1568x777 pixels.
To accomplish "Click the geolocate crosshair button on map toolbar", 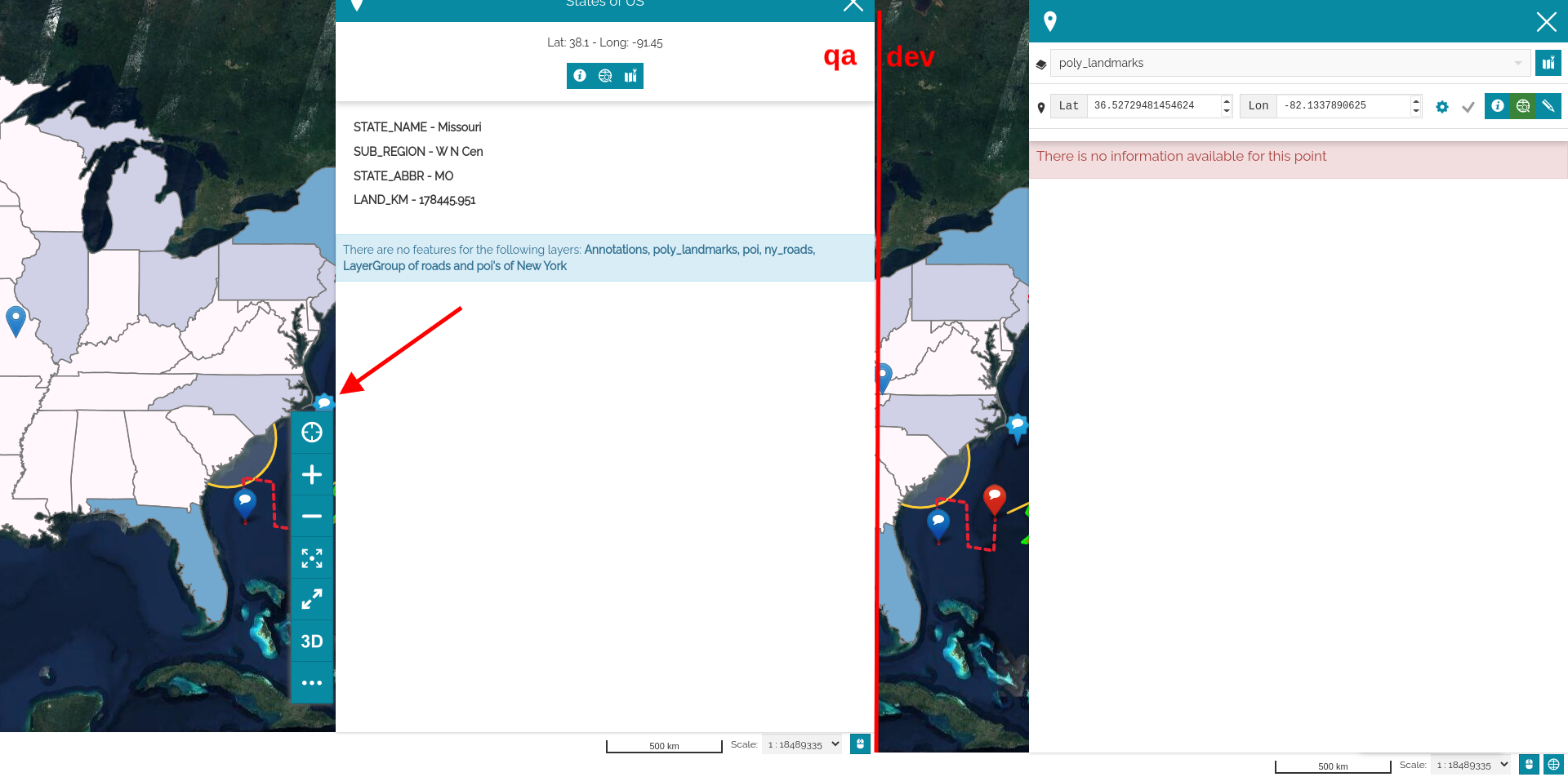I will 312,433.
